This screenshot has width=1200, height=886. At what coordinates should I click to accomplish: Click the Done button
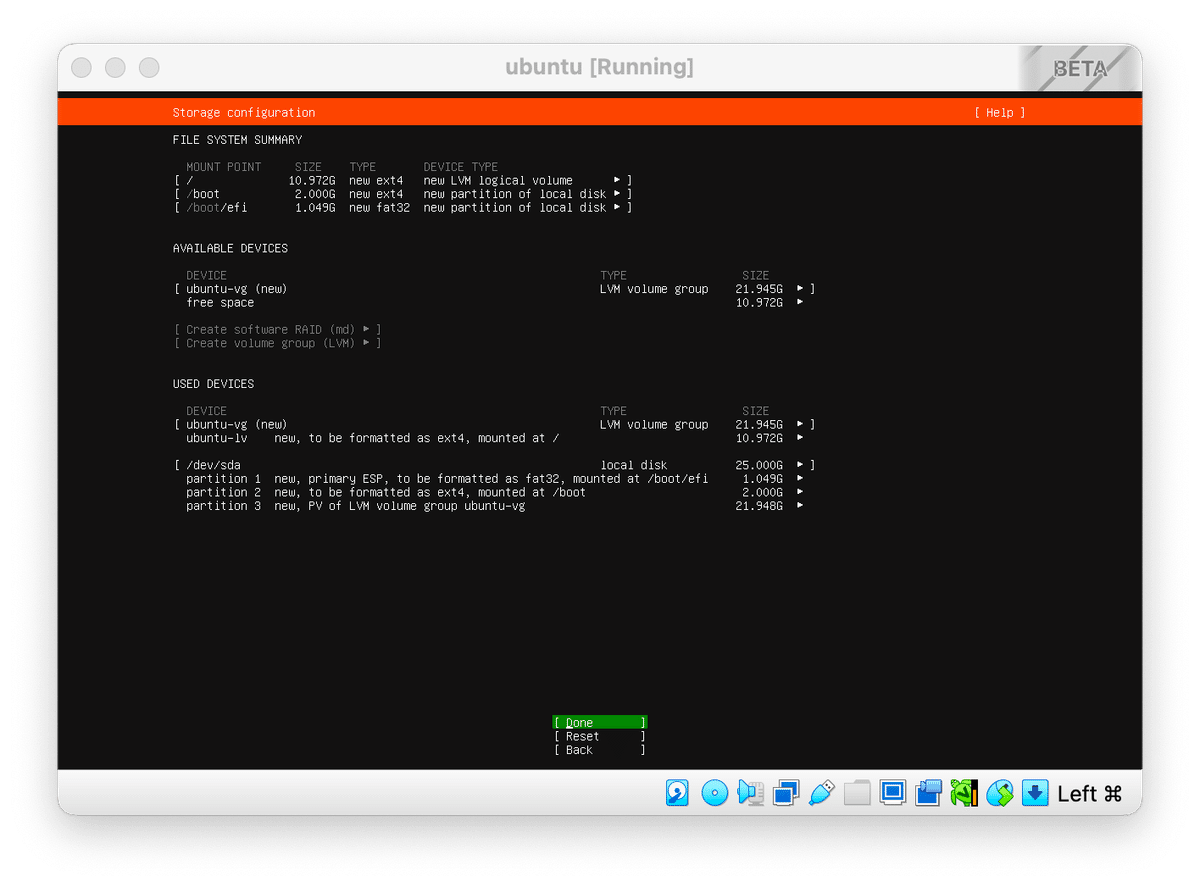(600, 722)
